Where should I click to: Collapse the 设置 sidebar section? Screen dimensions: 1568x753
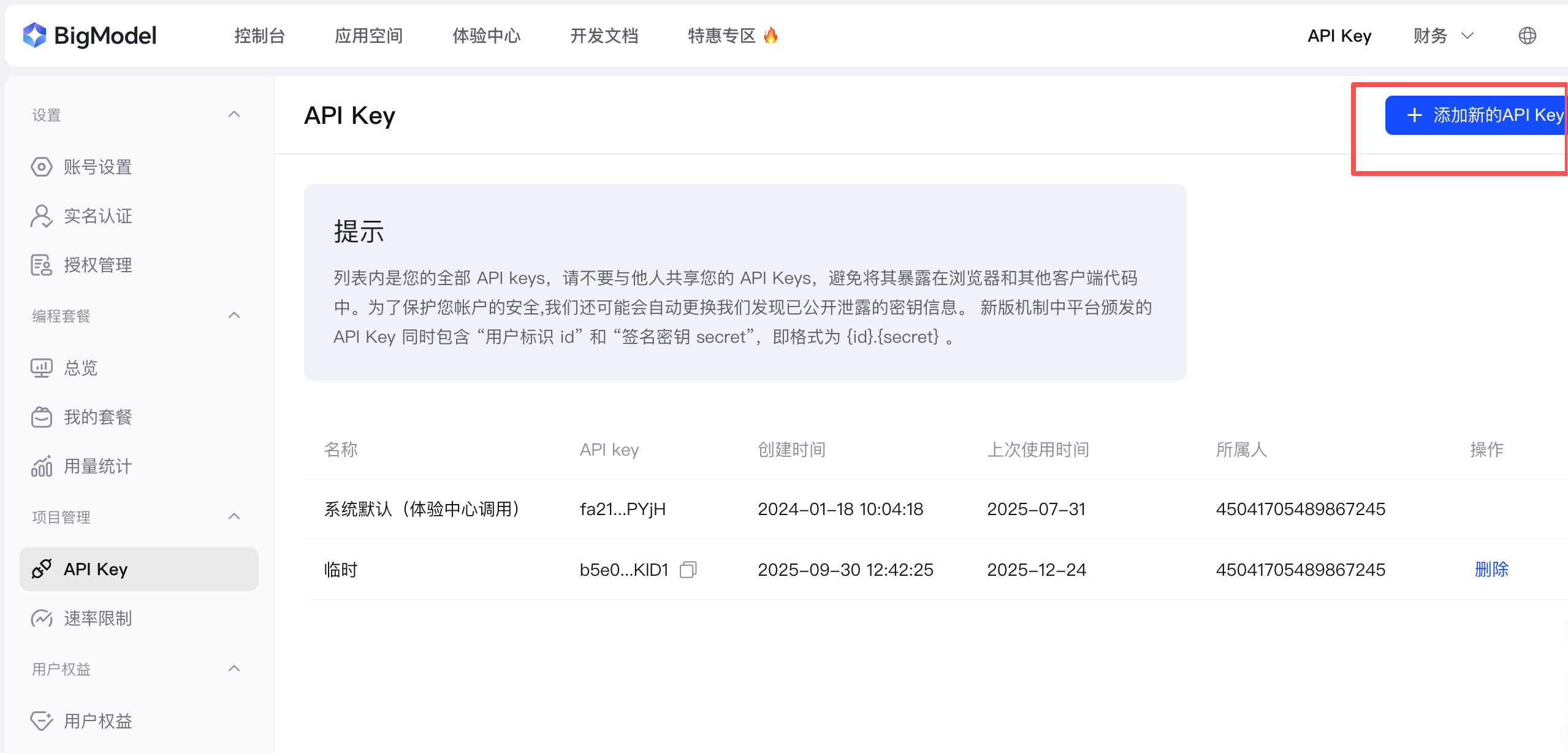(x=234, y=115)
